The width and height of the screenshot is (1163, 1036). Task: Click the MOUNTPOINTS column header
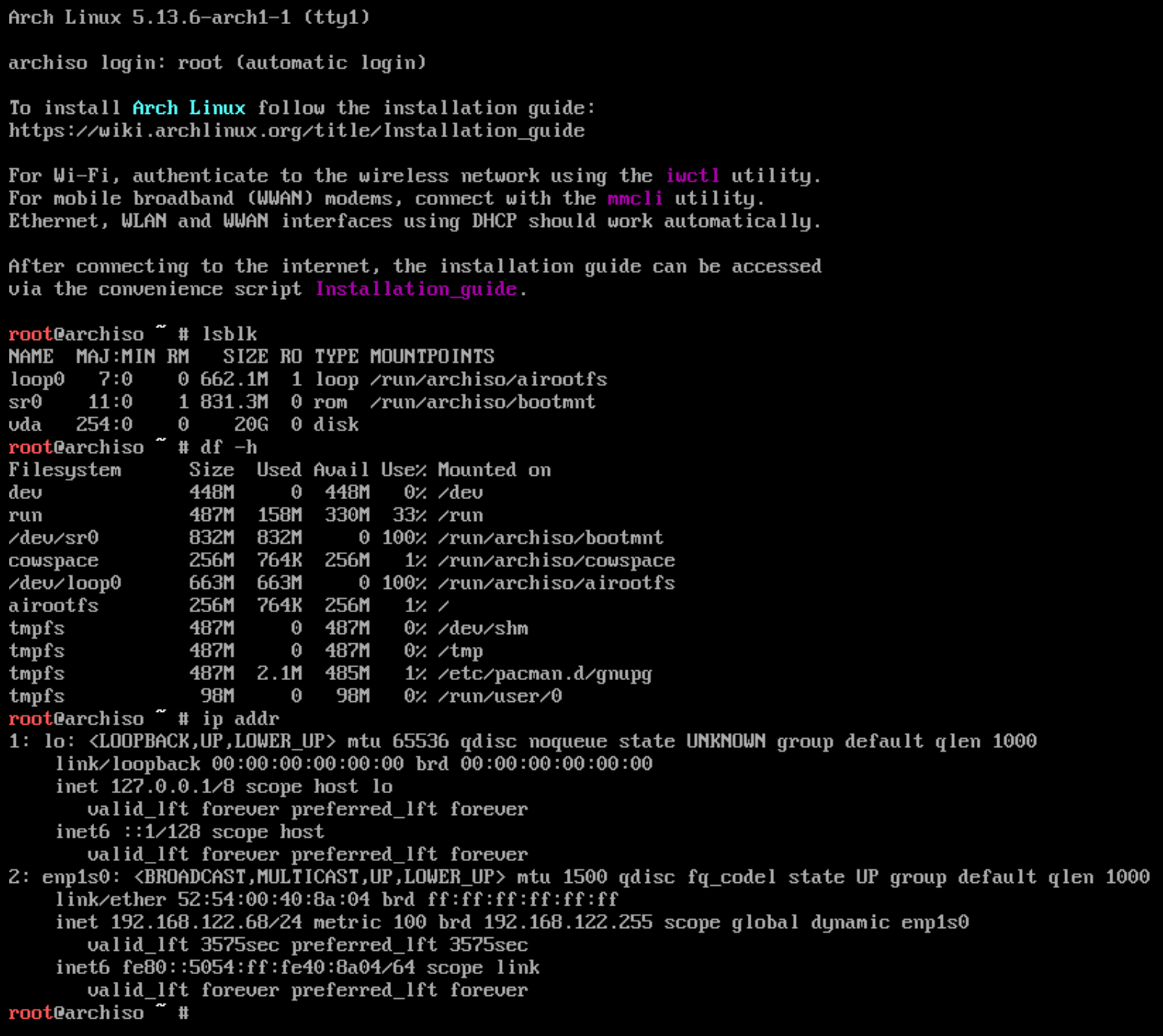[x=432, y=357]
